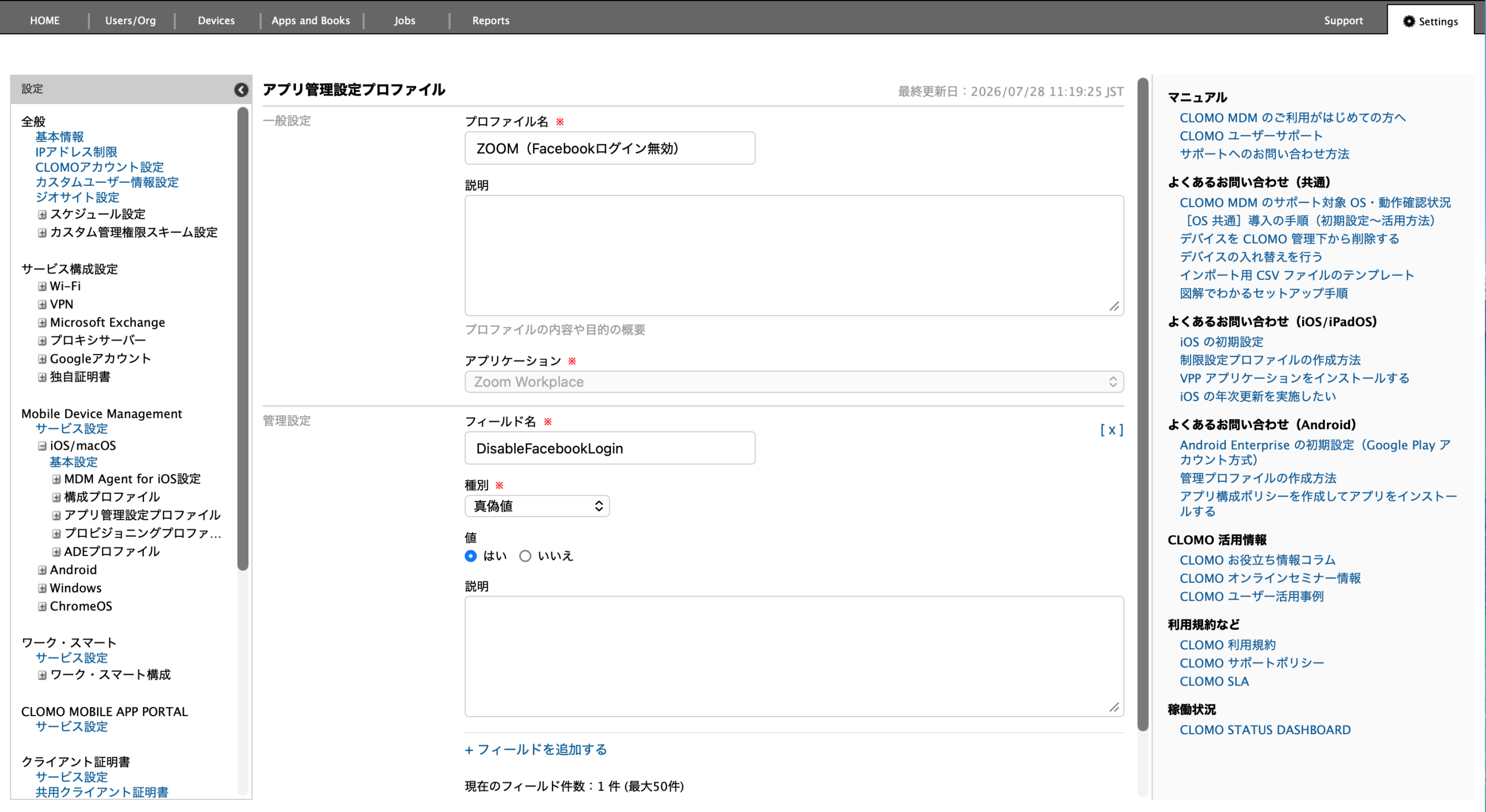Open the CLOMO 利用規約 link

click(1228, 645)
